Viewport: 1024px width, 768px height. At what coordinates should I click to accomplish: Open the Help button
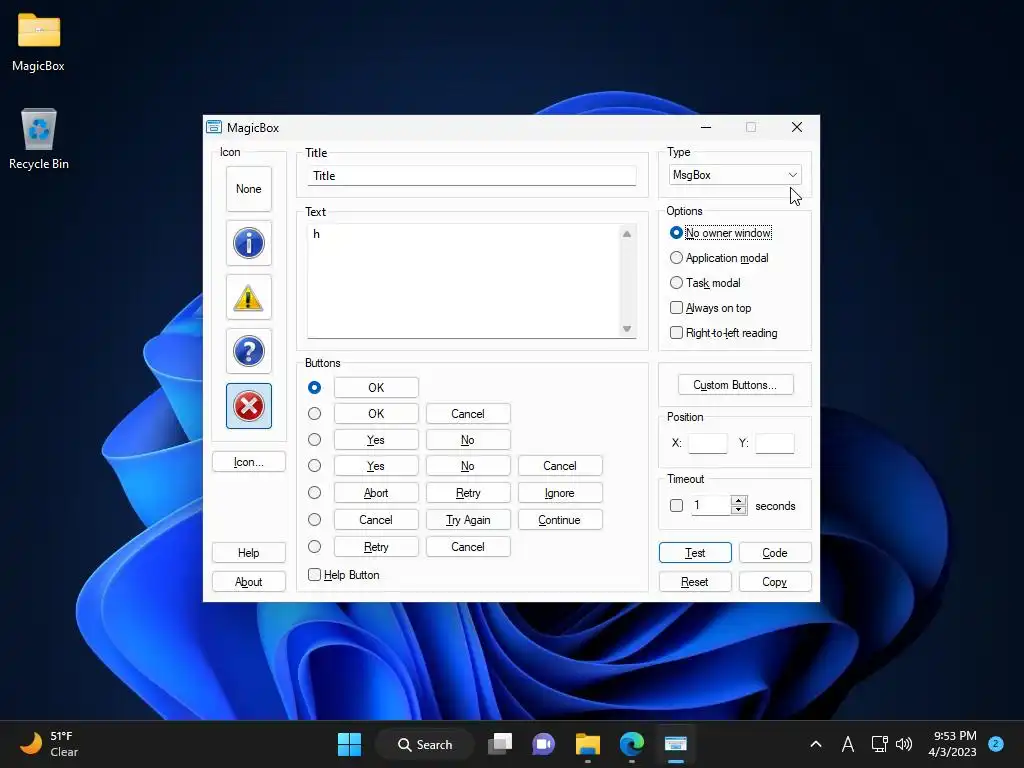[x=249, y=552]
